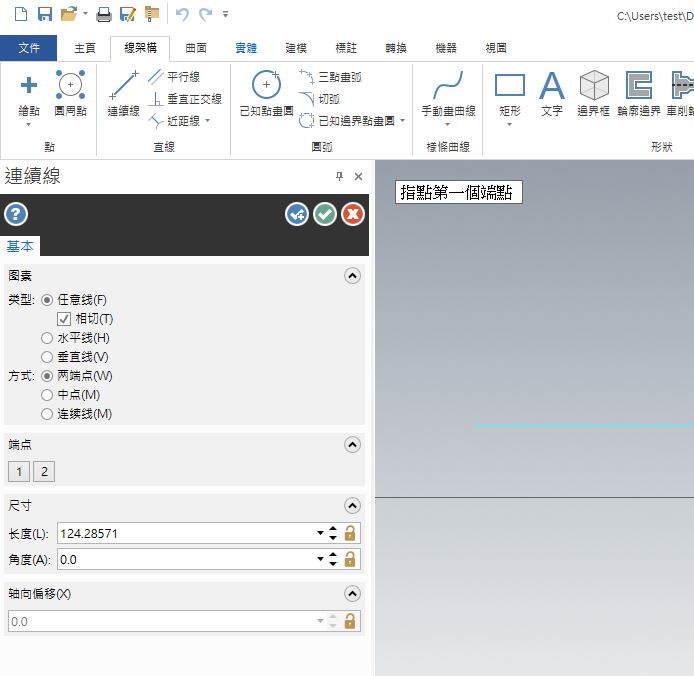
Task: Switch to the 主頁 tab
Action: click(x=85, y=48)
